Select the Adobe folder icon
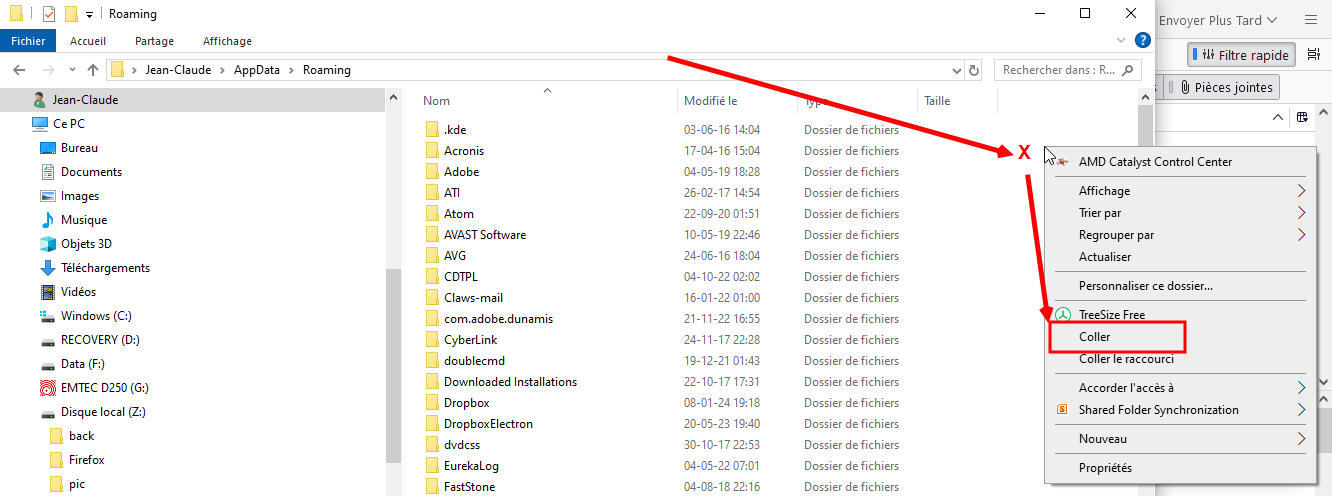Image resolution: width=1332 pixels, height=496 pixels. pos(432,172)
